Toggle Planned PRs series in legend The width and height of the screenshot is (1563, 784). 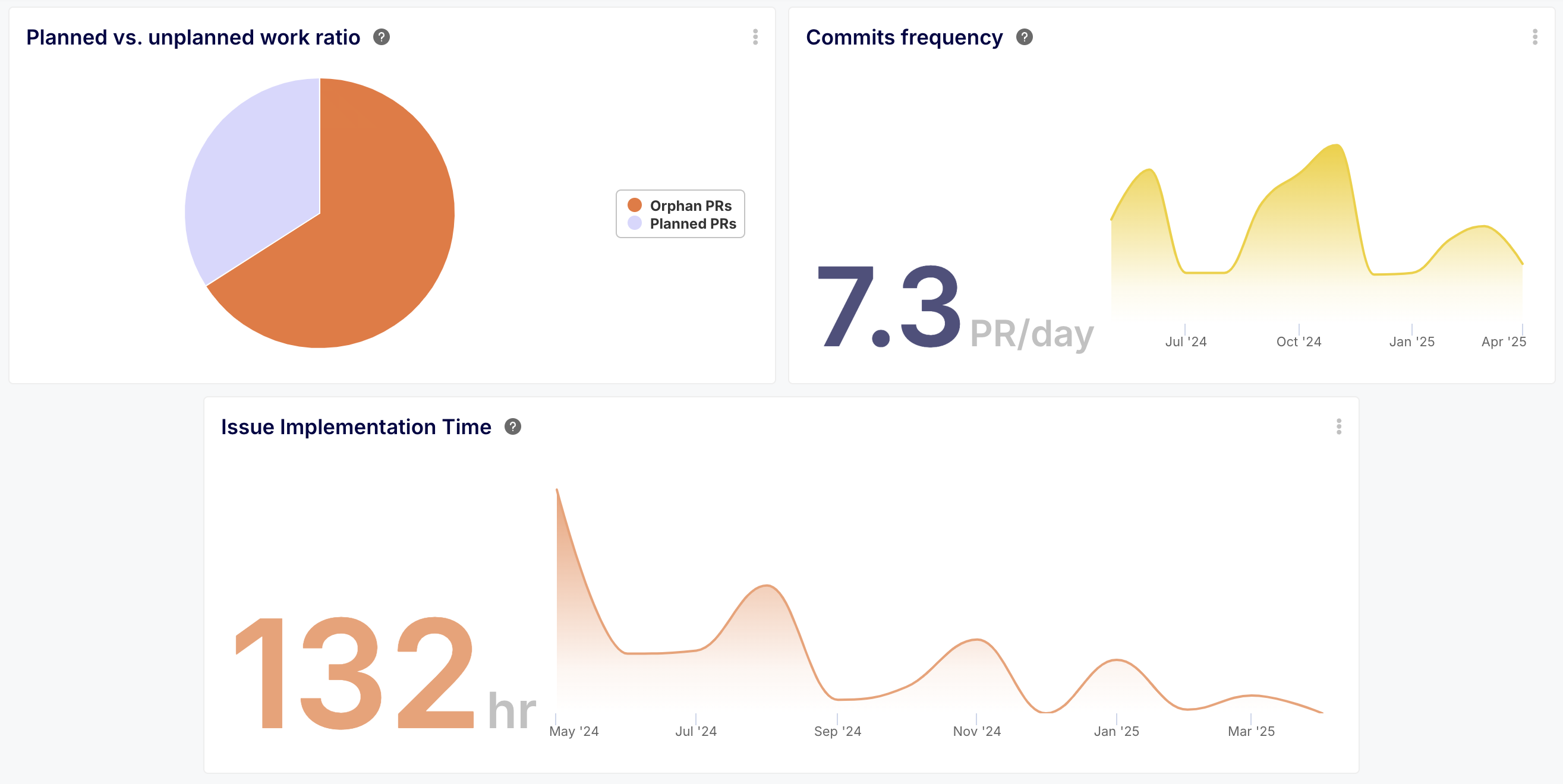693,224
